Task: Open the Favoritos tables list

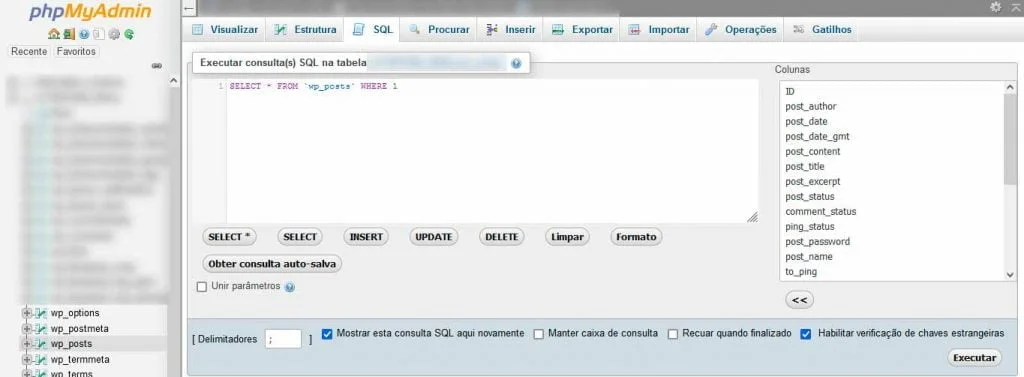Action: [x=76, y=51]
